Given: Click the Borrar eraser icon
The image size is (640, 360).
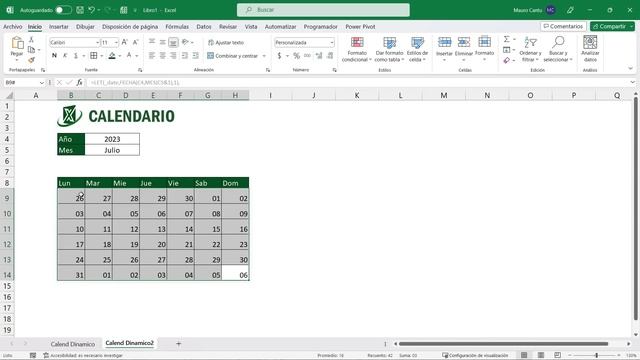Looking at the screenshot, I should pos(507,60).
